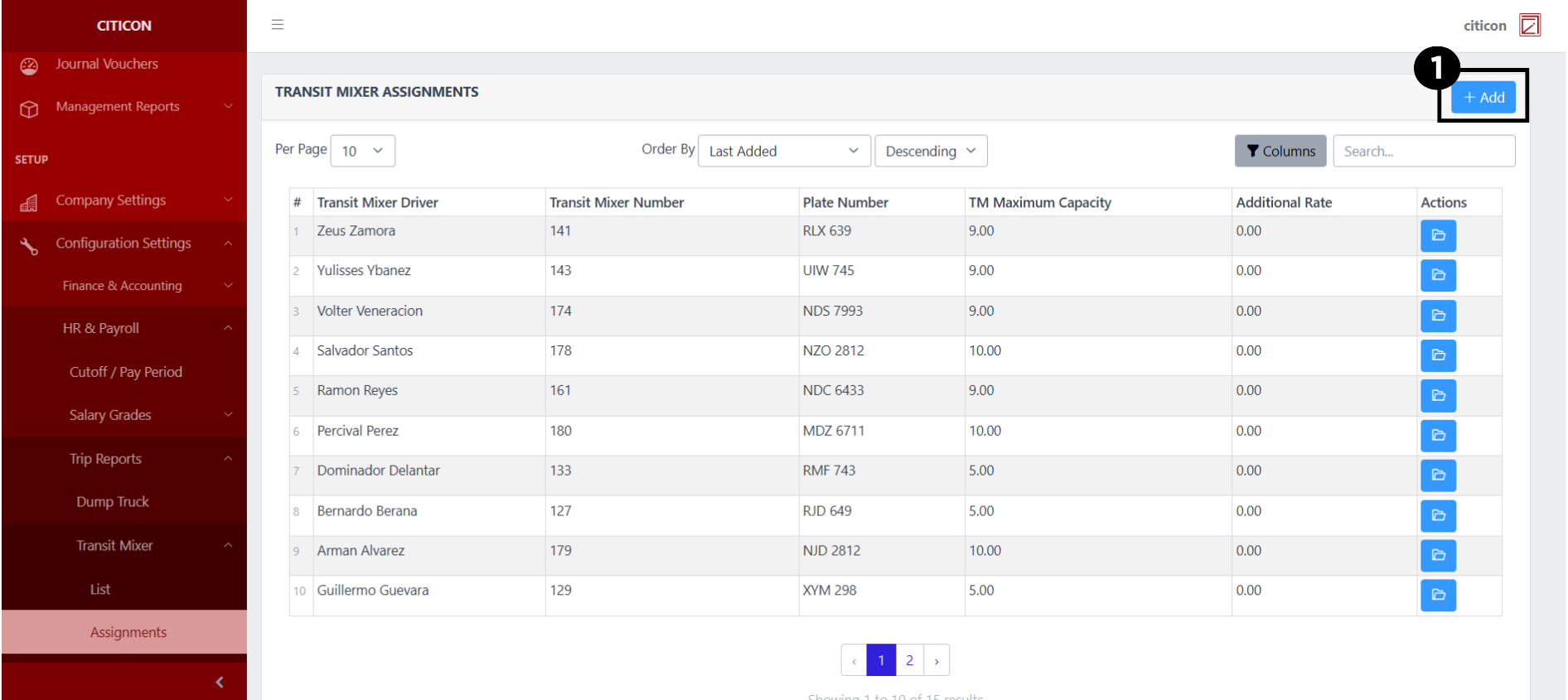Collapse the Transit Mixer submenu
Screen dimensions: 1568x700
point(124,545)
